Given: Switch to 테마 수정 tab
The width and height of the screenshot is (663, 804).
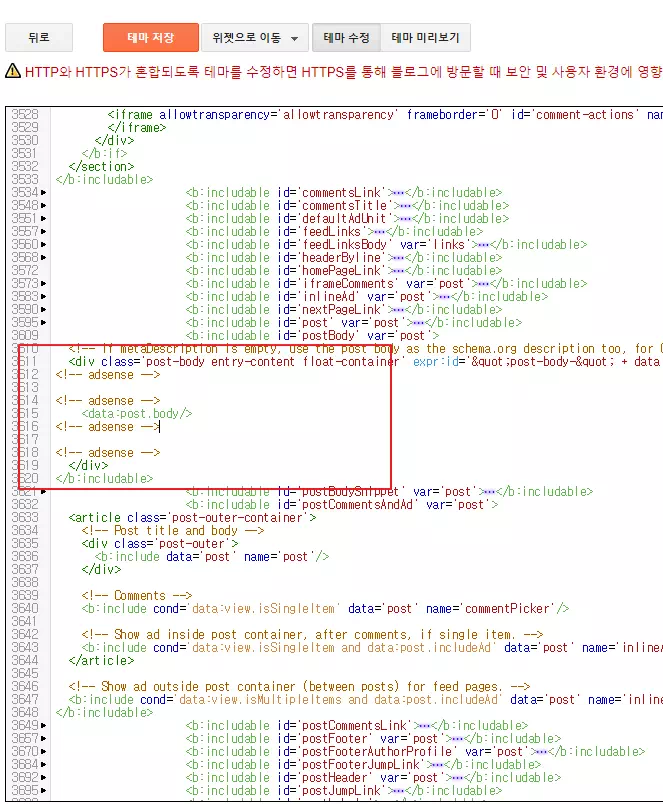Looking at the screenshot, I should tap(347, 37).
